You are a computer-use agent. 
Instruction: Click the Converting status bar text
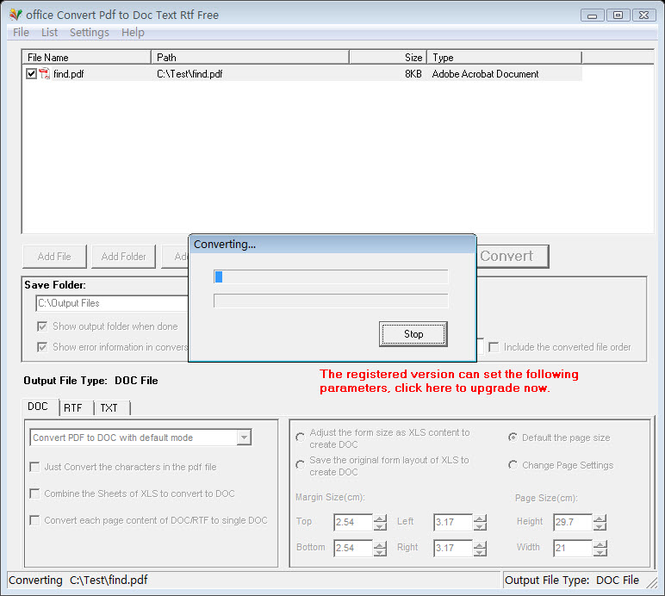(78, 580)
